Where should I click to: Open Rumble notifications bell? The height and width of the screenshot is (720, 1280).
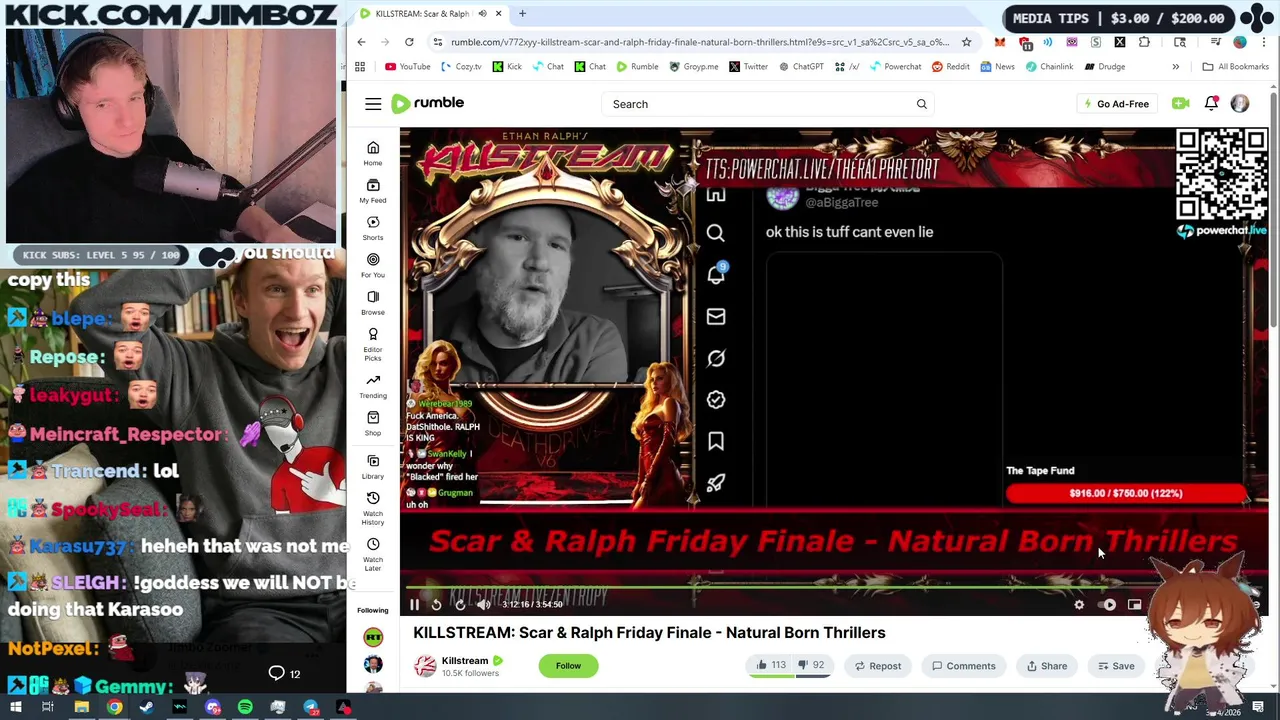point(1211,103)
